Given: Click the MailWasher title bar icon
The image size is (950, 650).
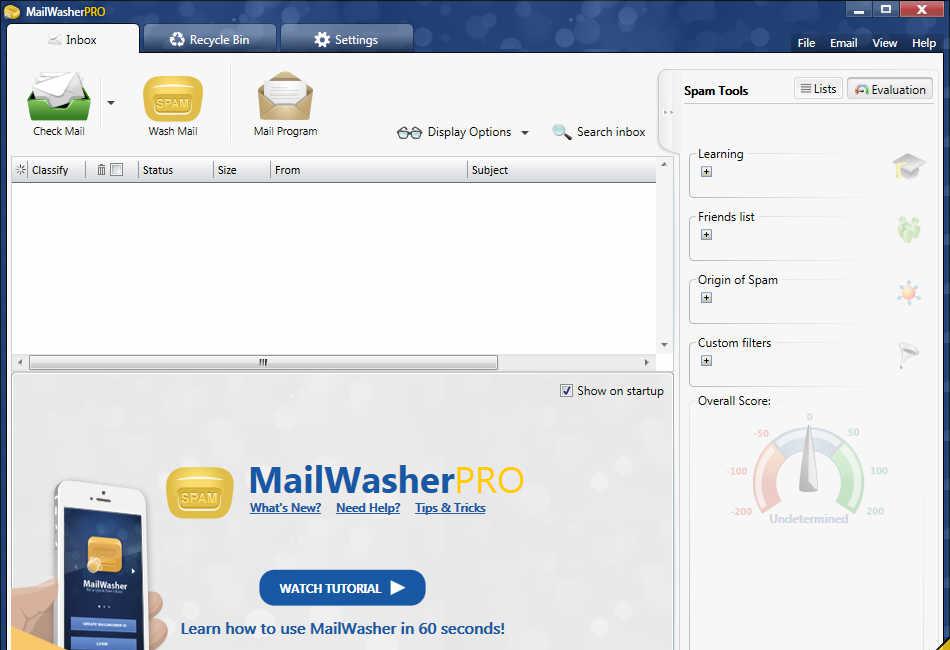Looking at the screenshot, I should [x=12, y=12].
